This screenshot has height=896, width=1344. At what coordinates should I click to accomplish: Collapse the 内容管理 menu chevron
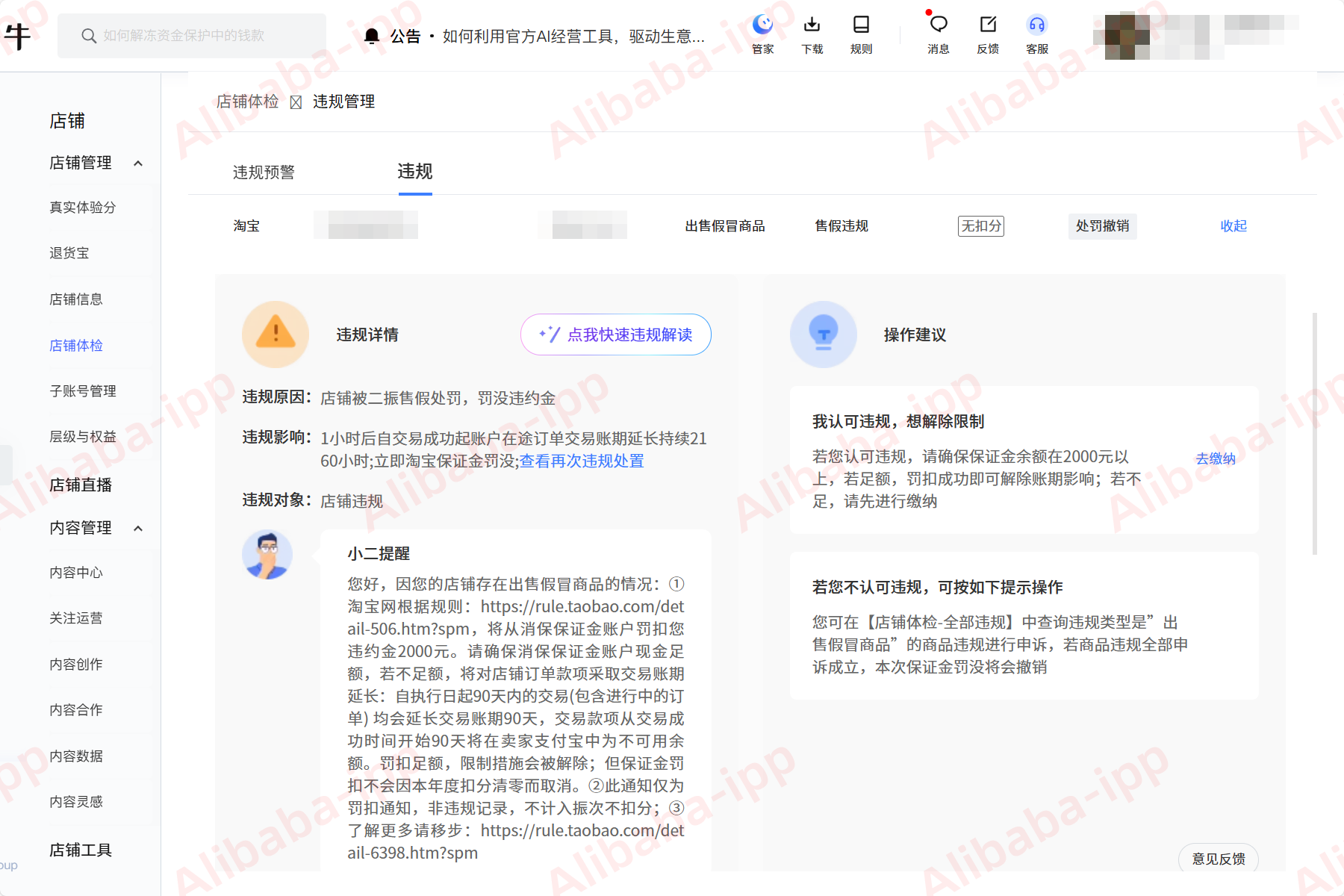(138, 528)
